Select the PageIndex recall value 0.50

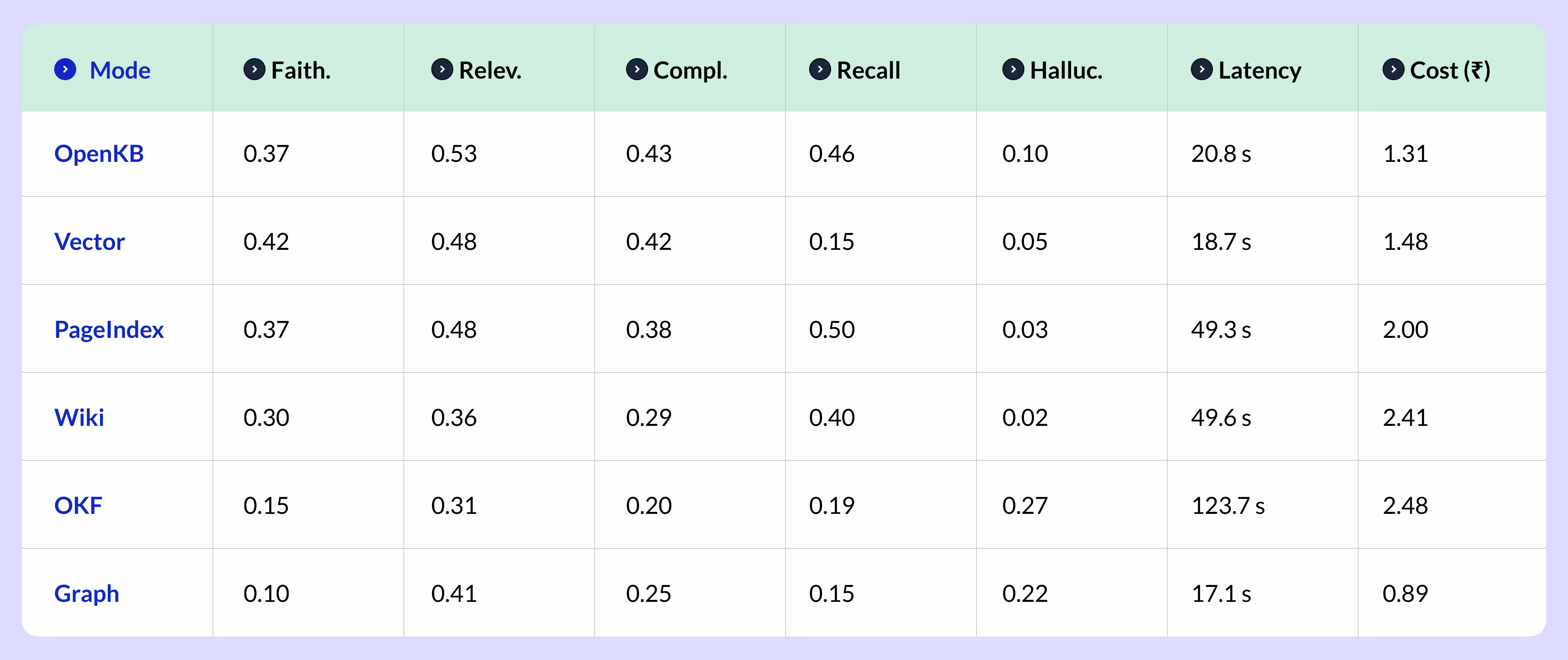(x=832, y=330)
